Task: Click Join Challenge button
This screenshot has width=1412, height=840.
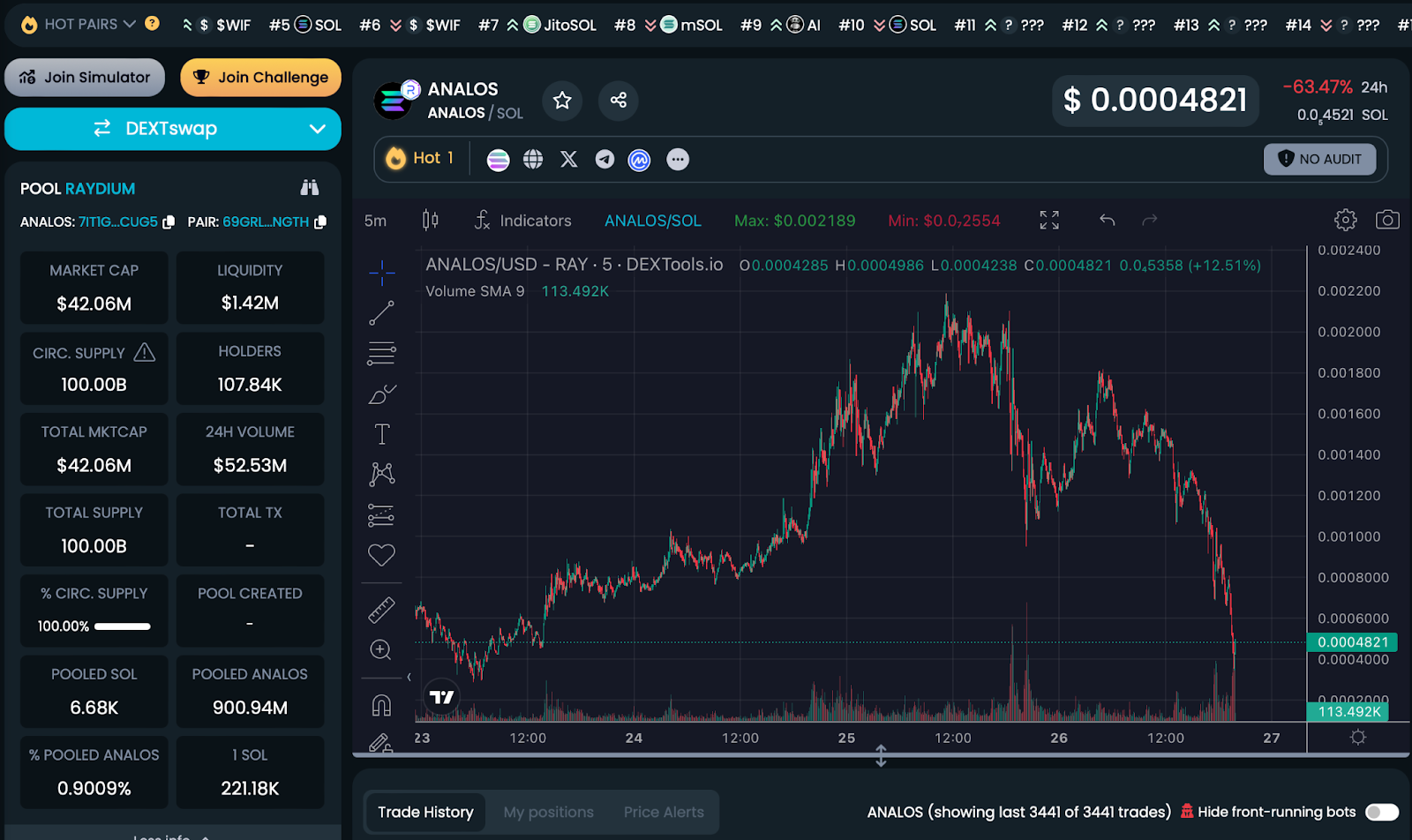Action: 261,78
